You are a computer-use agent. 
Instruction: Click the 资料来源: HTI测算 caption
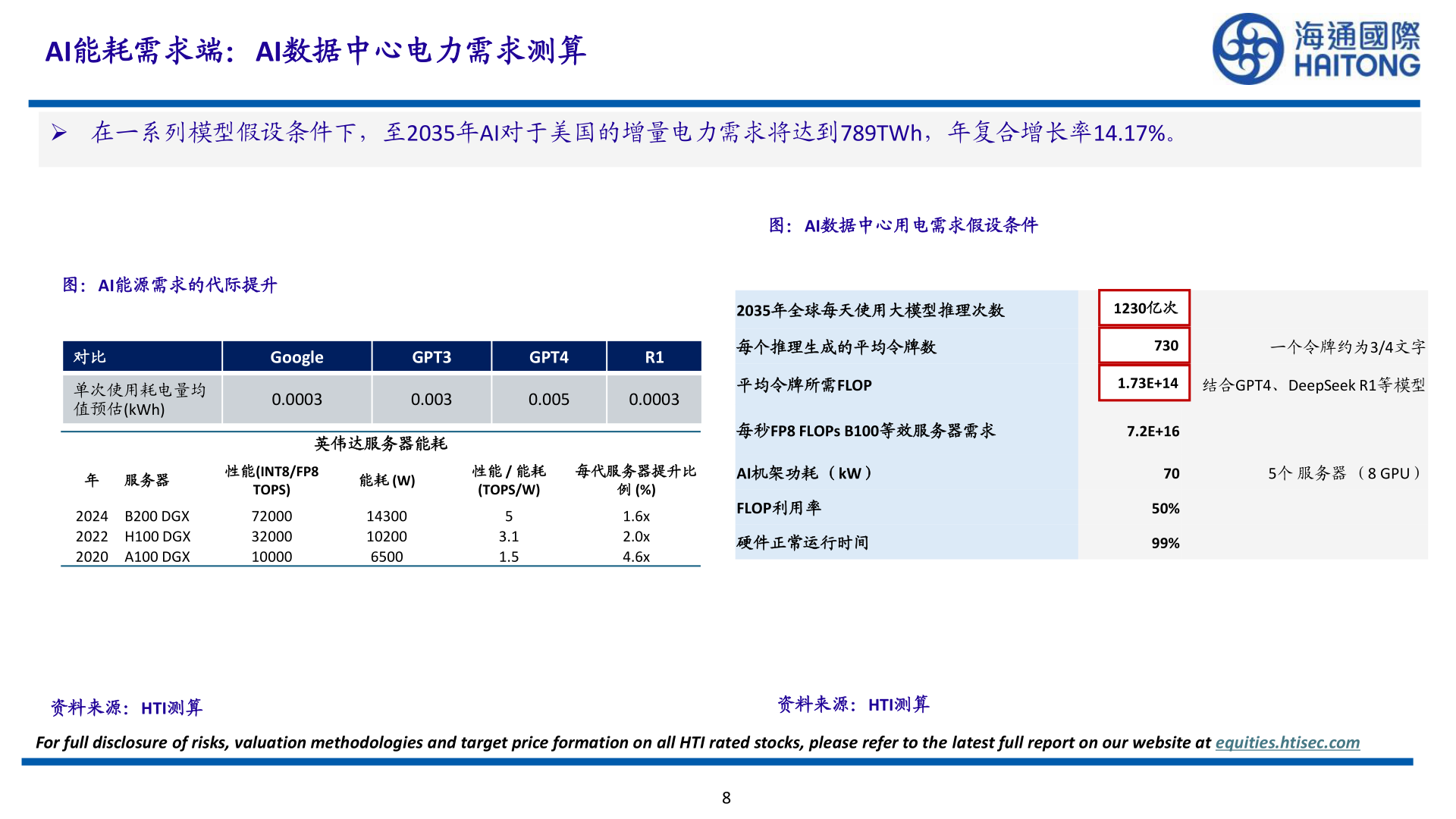(127, 707)
